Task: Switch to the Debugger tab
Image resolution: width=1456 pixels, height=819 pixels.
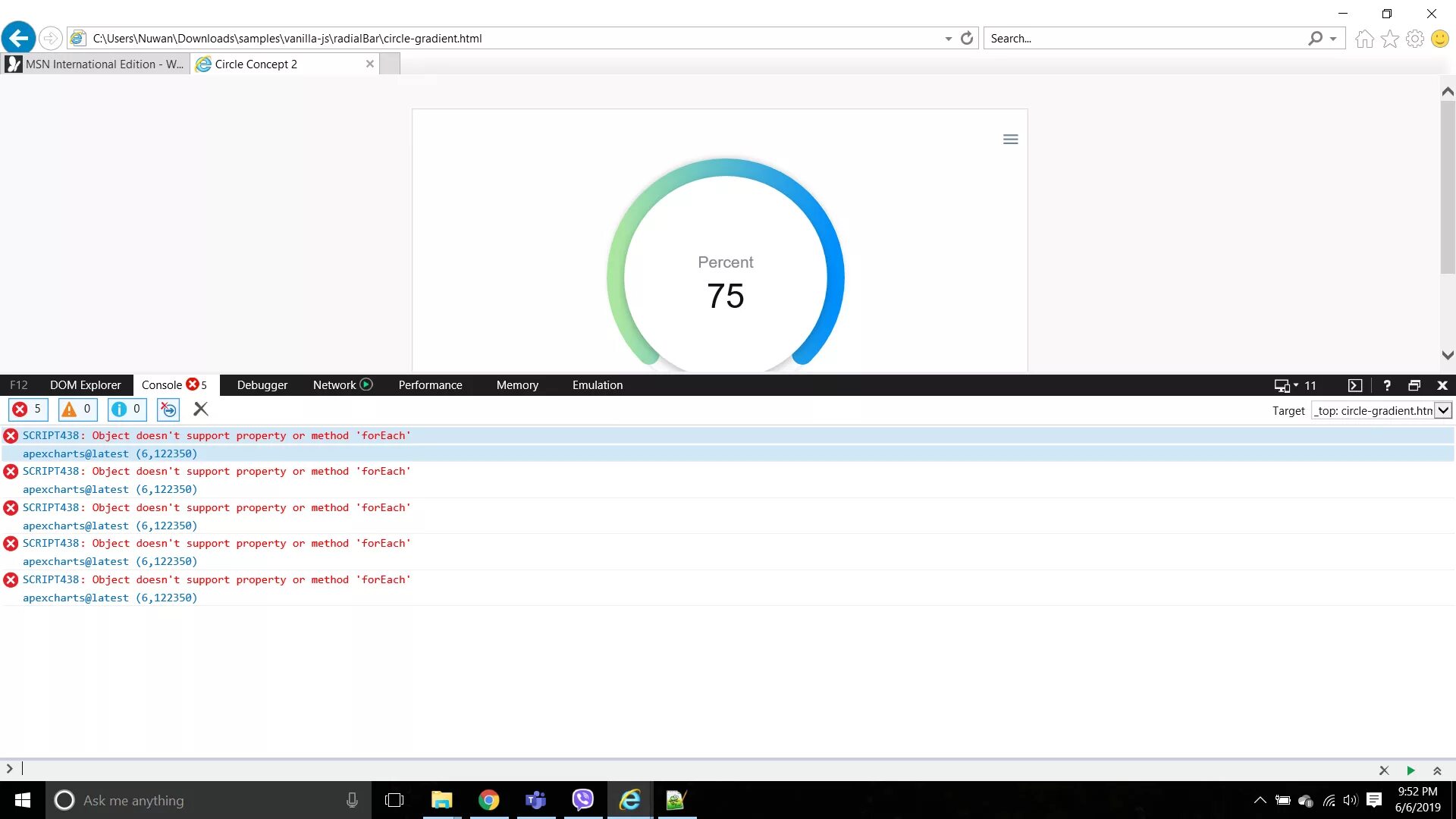Action: [x=262, y=385]
